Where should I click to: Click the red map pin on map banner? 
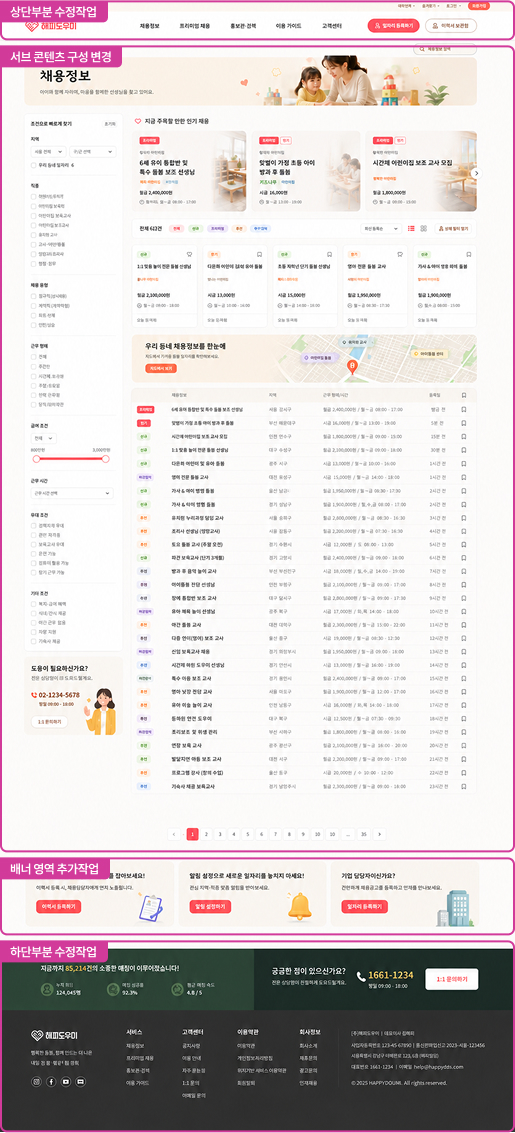coord(352,366)
